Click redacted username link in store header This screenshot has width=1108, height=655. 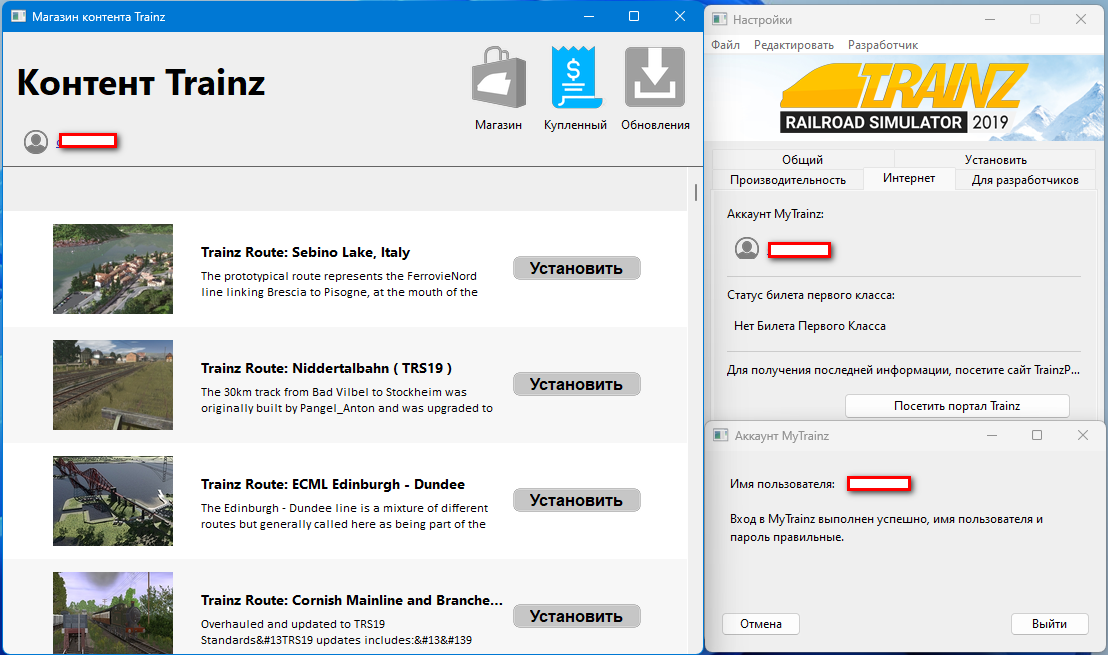pos(86,141)
